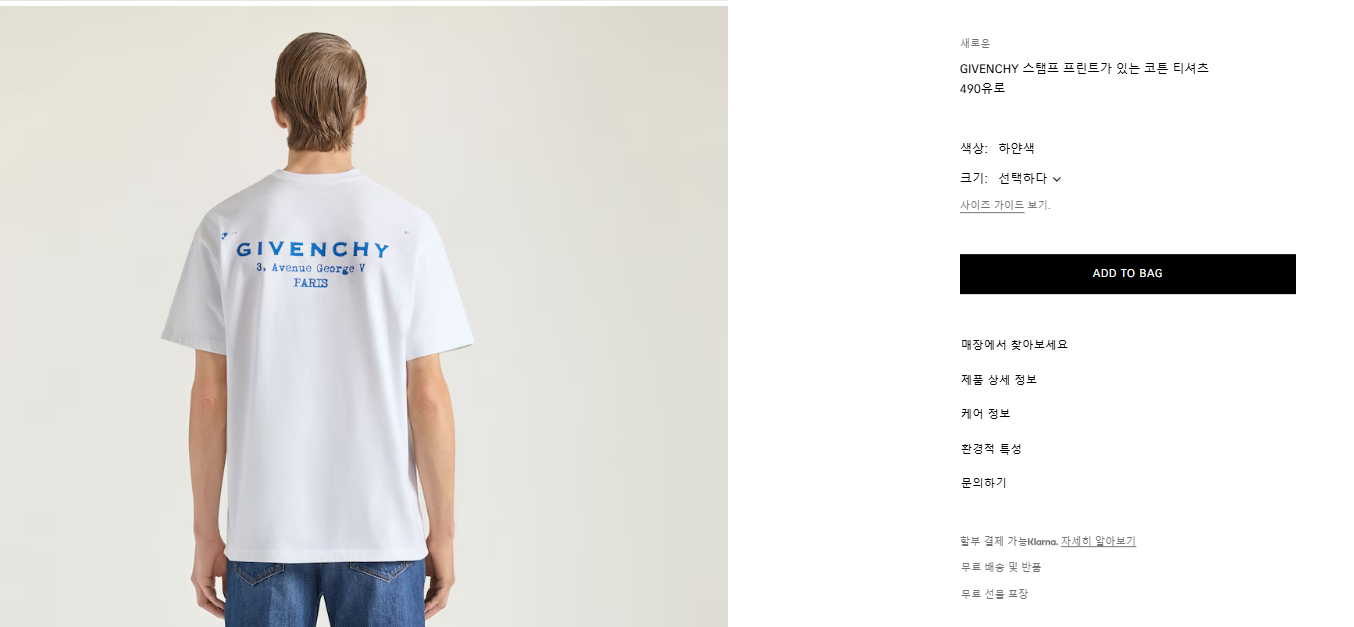
Task: Click the 무료 선물 포장 text
Action: (x=994, y=594)
